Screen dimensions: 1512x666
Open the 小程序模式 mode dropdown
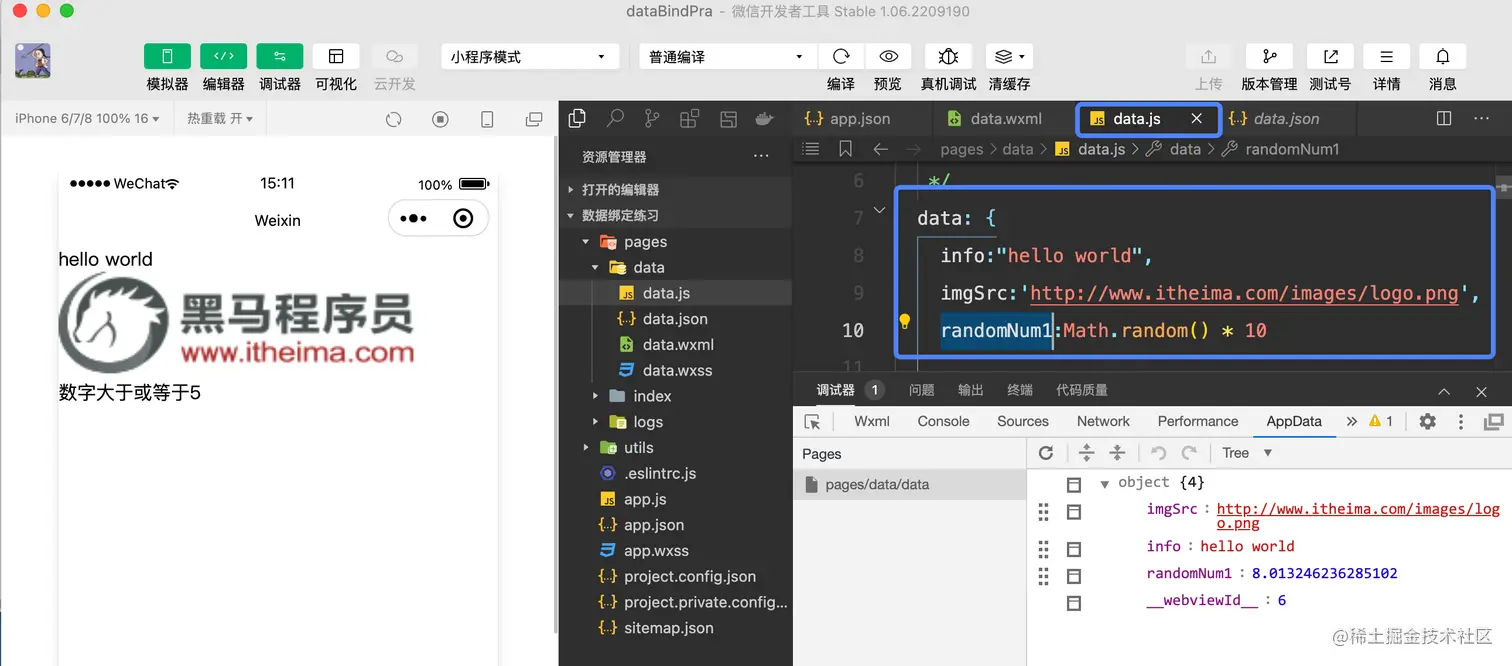tap(528, 57)
